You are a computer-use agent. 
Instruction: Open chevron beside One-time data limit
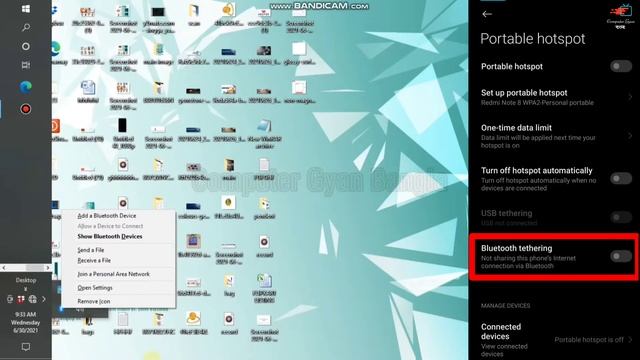630,136
